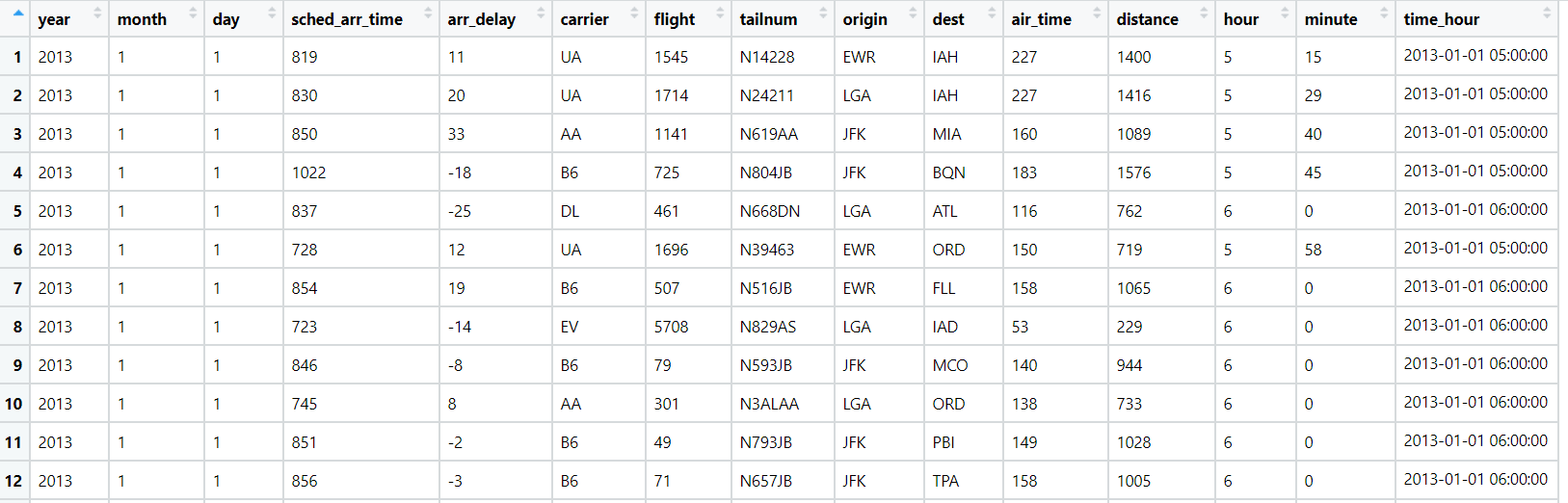Sort by the year column arrows
Image resolution: width=1568 pixels, height=503 pixels.
97,13
